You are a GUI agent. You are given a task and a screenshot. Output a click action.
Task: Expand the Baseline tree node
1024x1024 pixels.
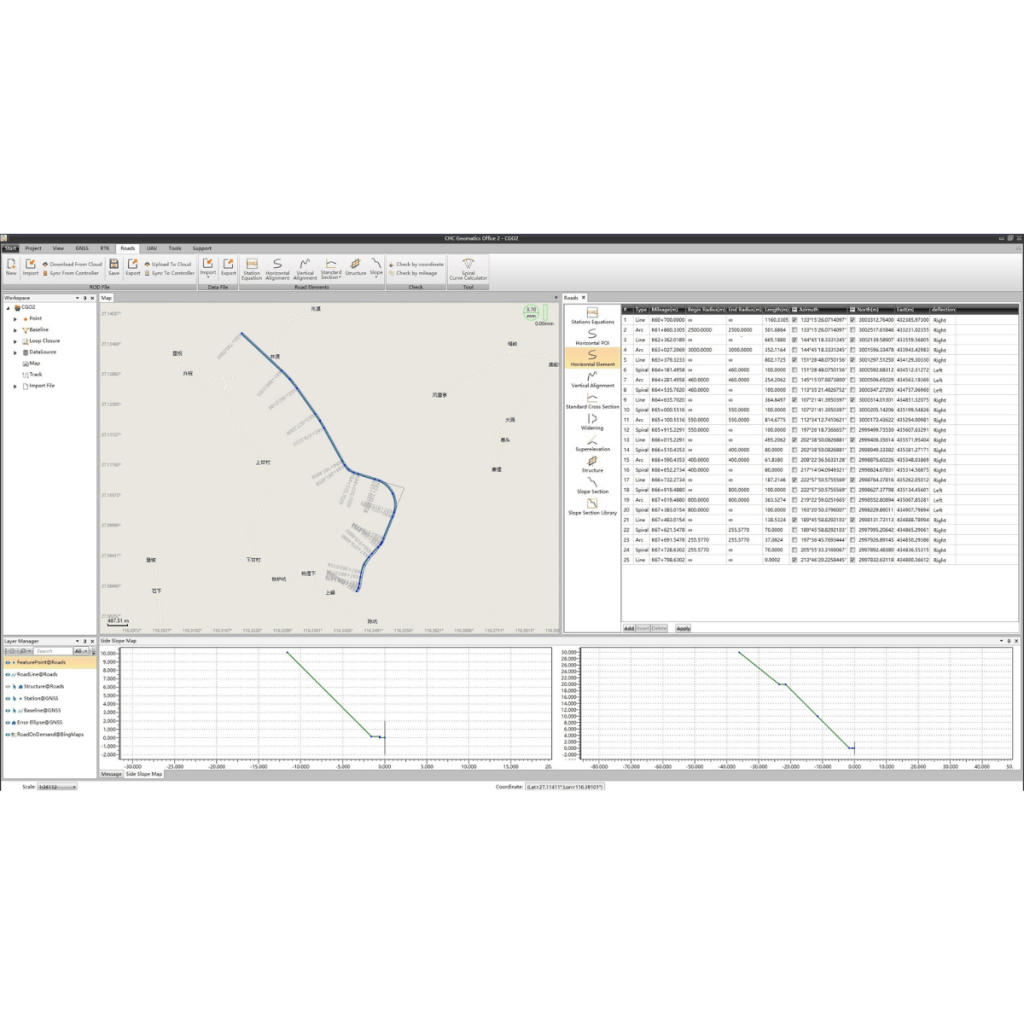pos(15,329)
